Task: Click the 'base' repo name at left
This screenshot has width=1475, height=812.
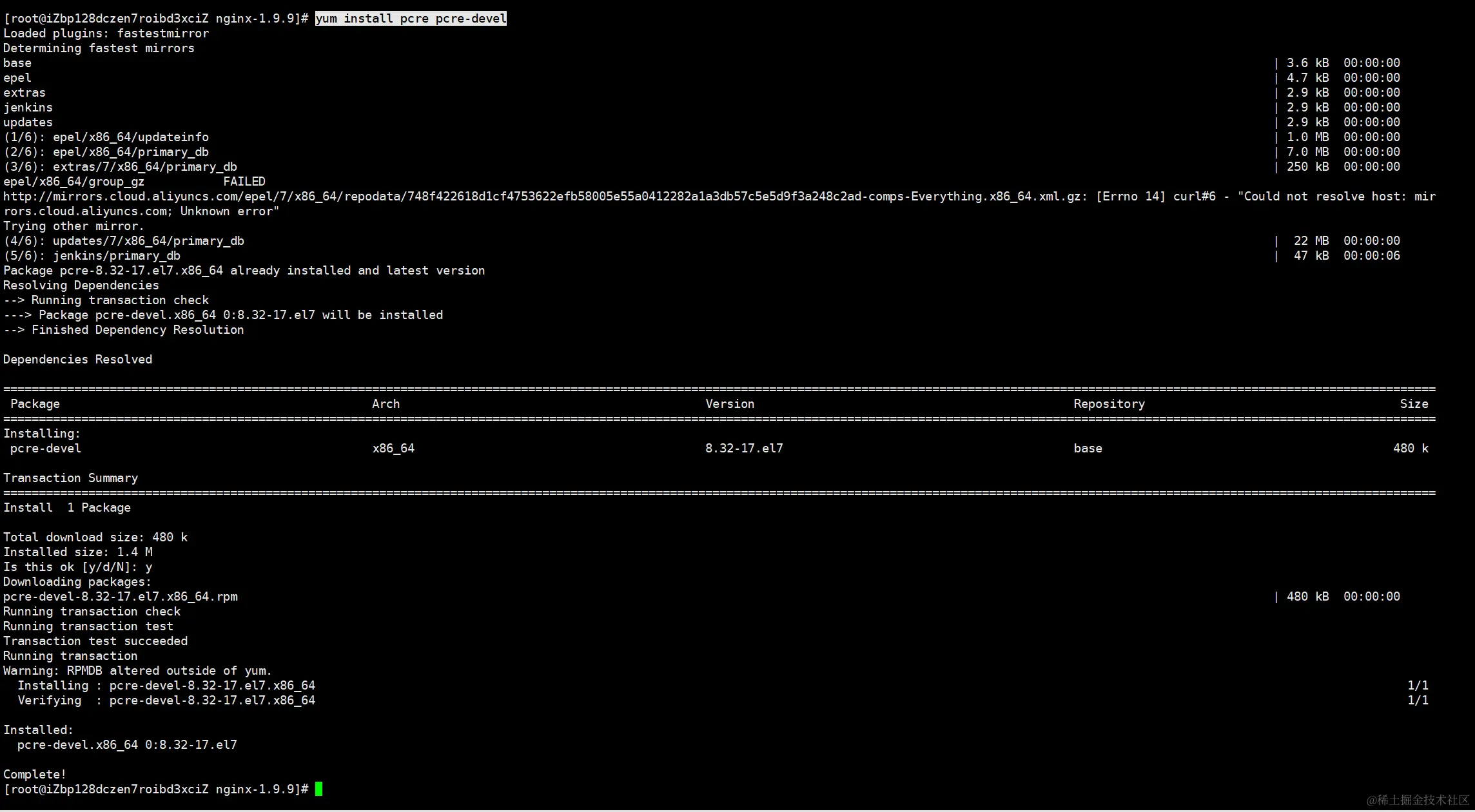Action: coord(17,63)
